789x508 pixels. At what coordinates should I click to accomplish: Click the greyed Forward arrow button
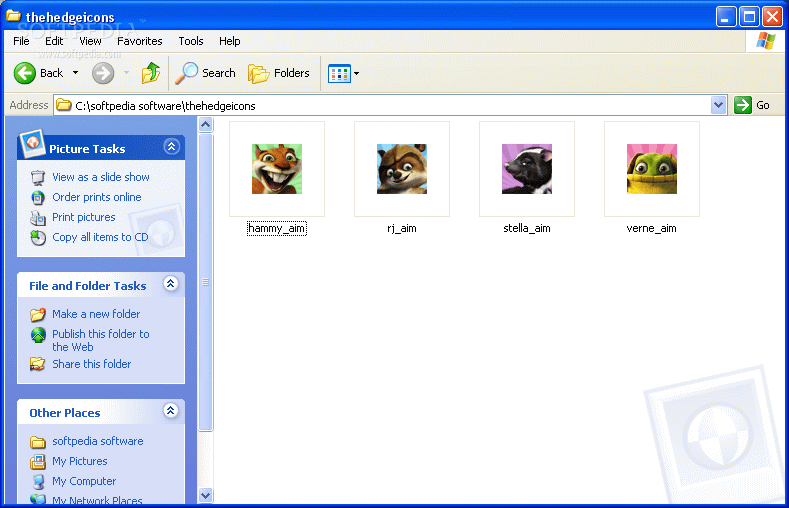pos(103,73)
